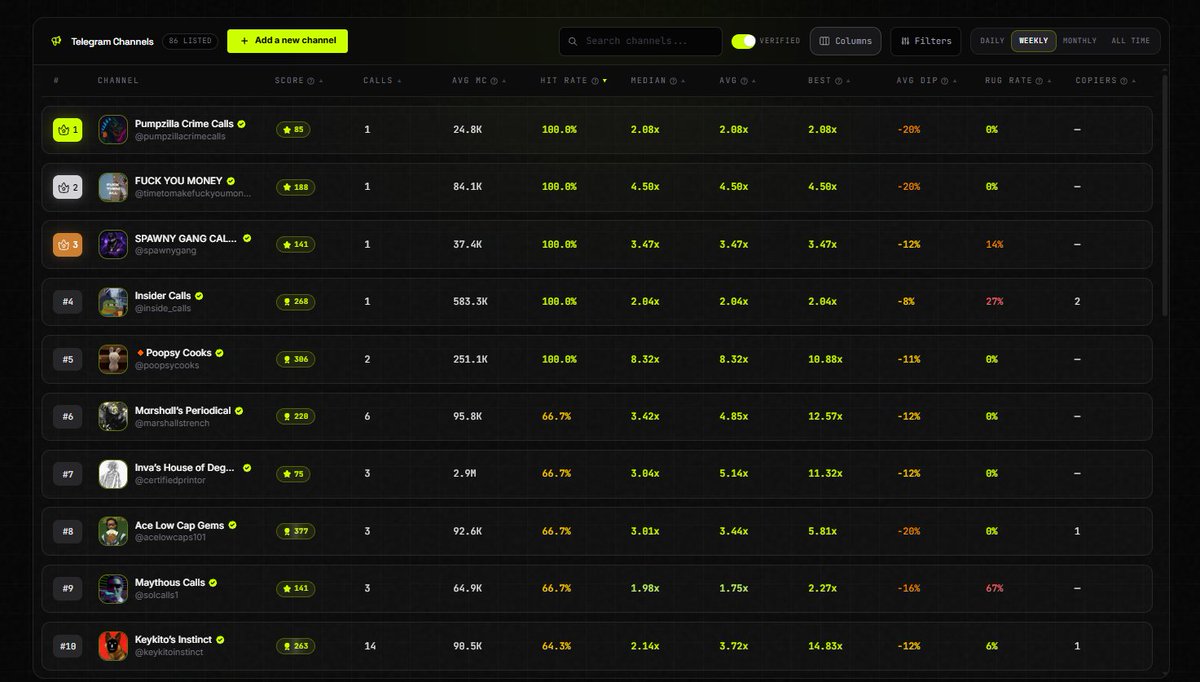Sort by Best column

pos(828,81)
